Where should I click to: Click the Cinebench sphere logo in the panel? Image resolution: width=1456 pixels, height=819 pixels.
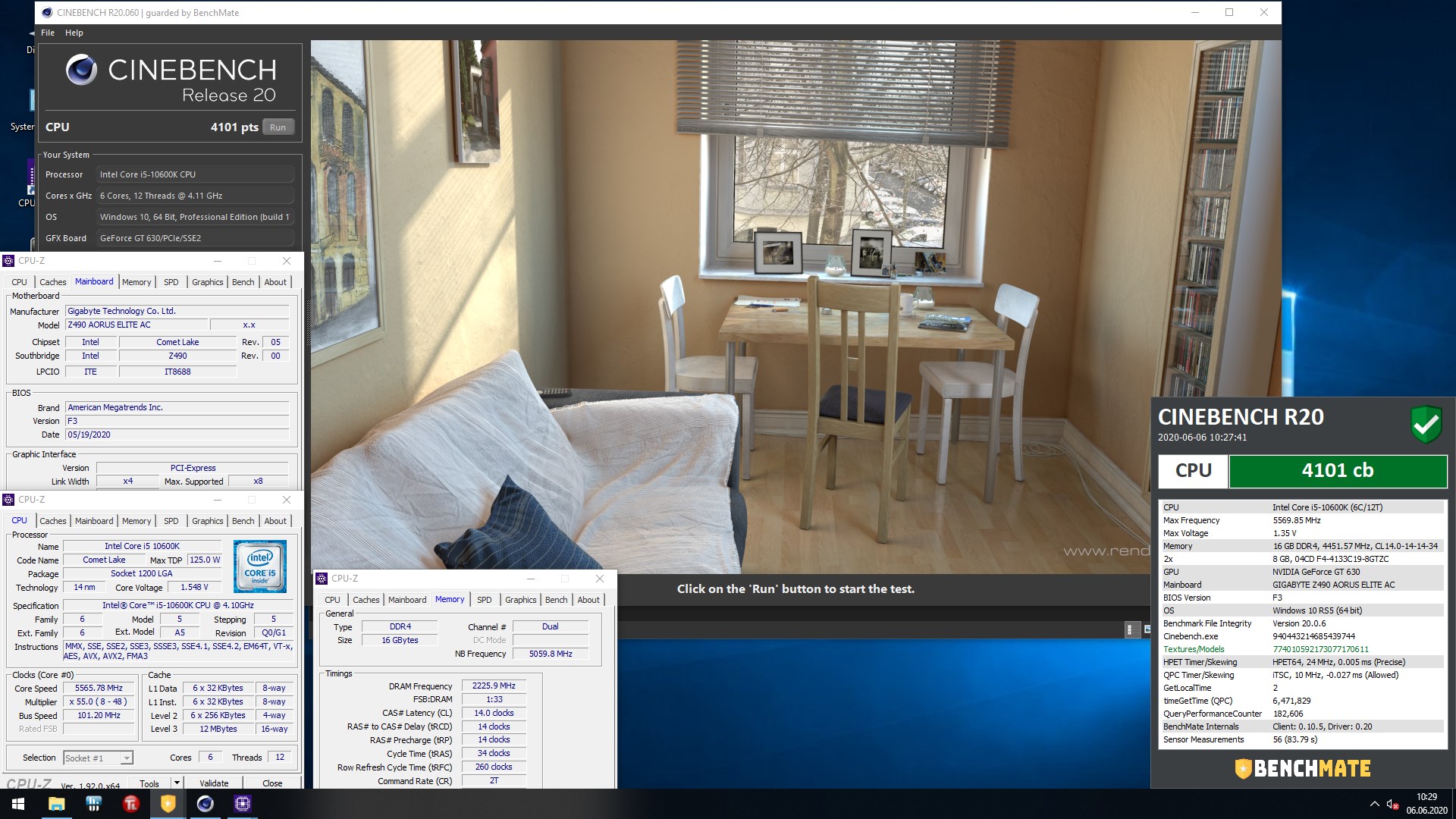(82, 70)
